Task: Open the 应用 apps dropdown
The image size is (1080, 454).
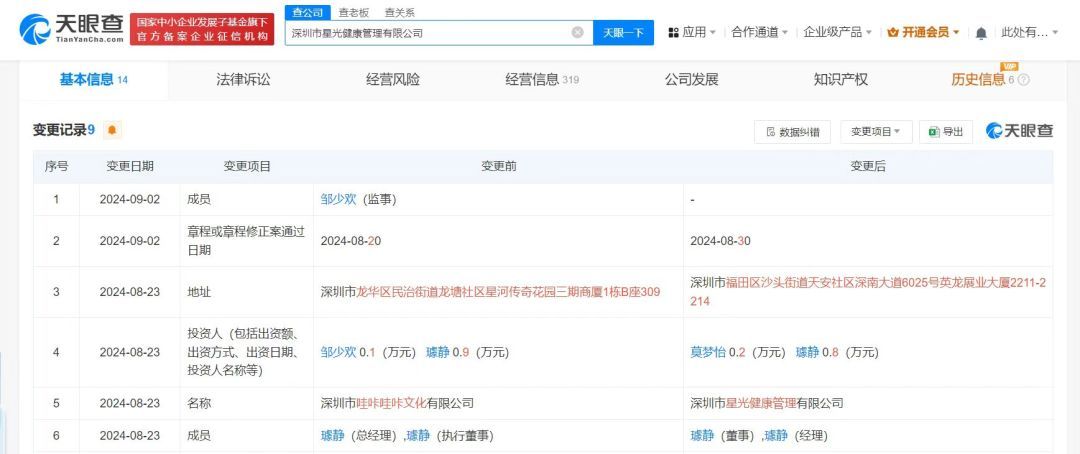Action: (x=691, y=32)
